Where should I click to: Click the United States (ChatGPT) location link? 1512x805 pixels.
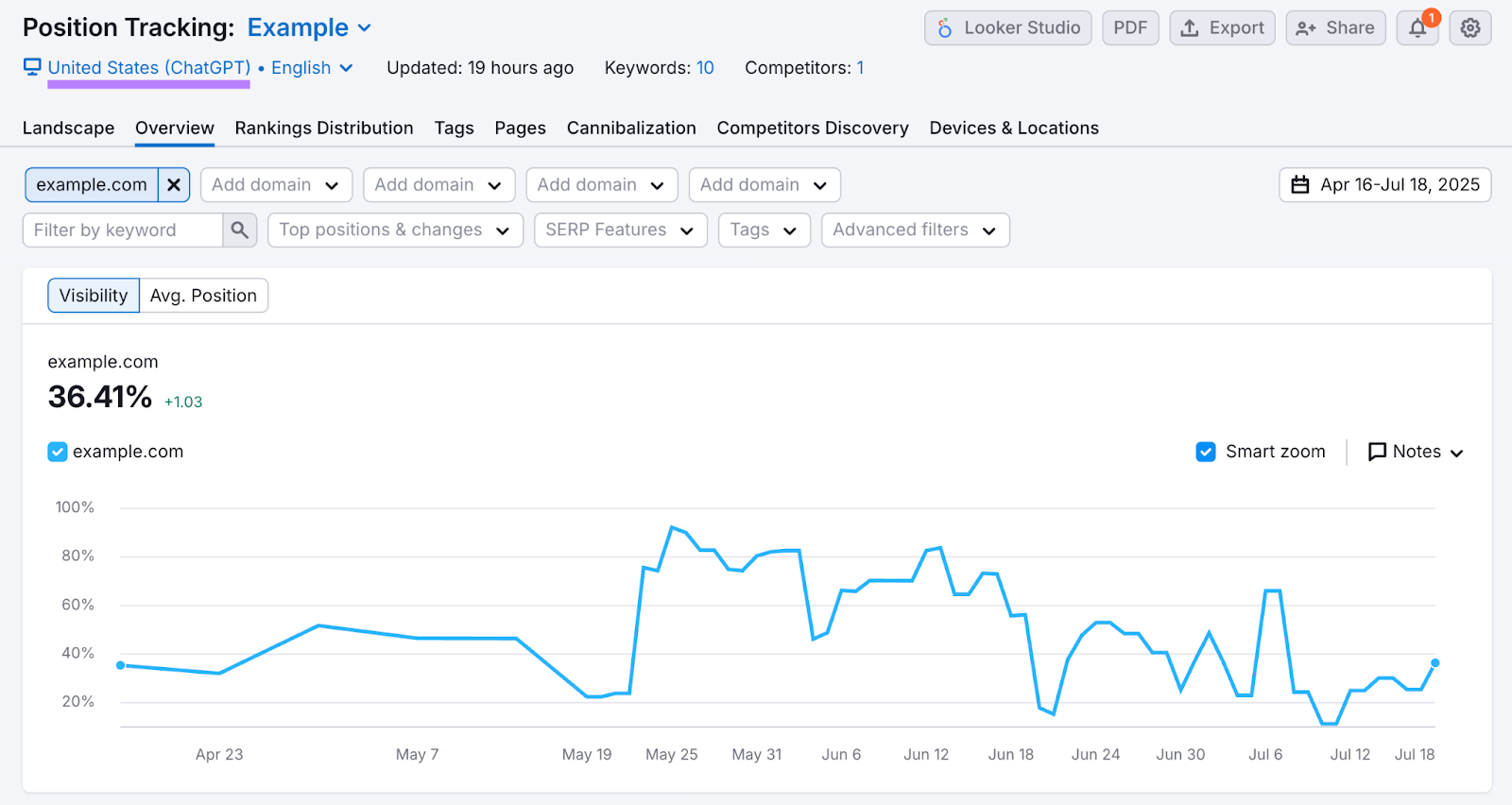[x=149, y=68]
